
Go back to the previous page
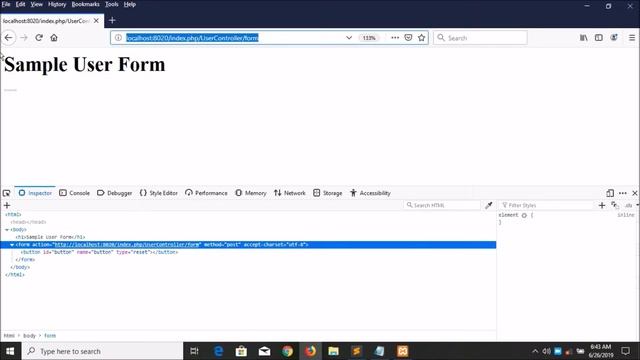pyautogui.click(x=9, y=38)
